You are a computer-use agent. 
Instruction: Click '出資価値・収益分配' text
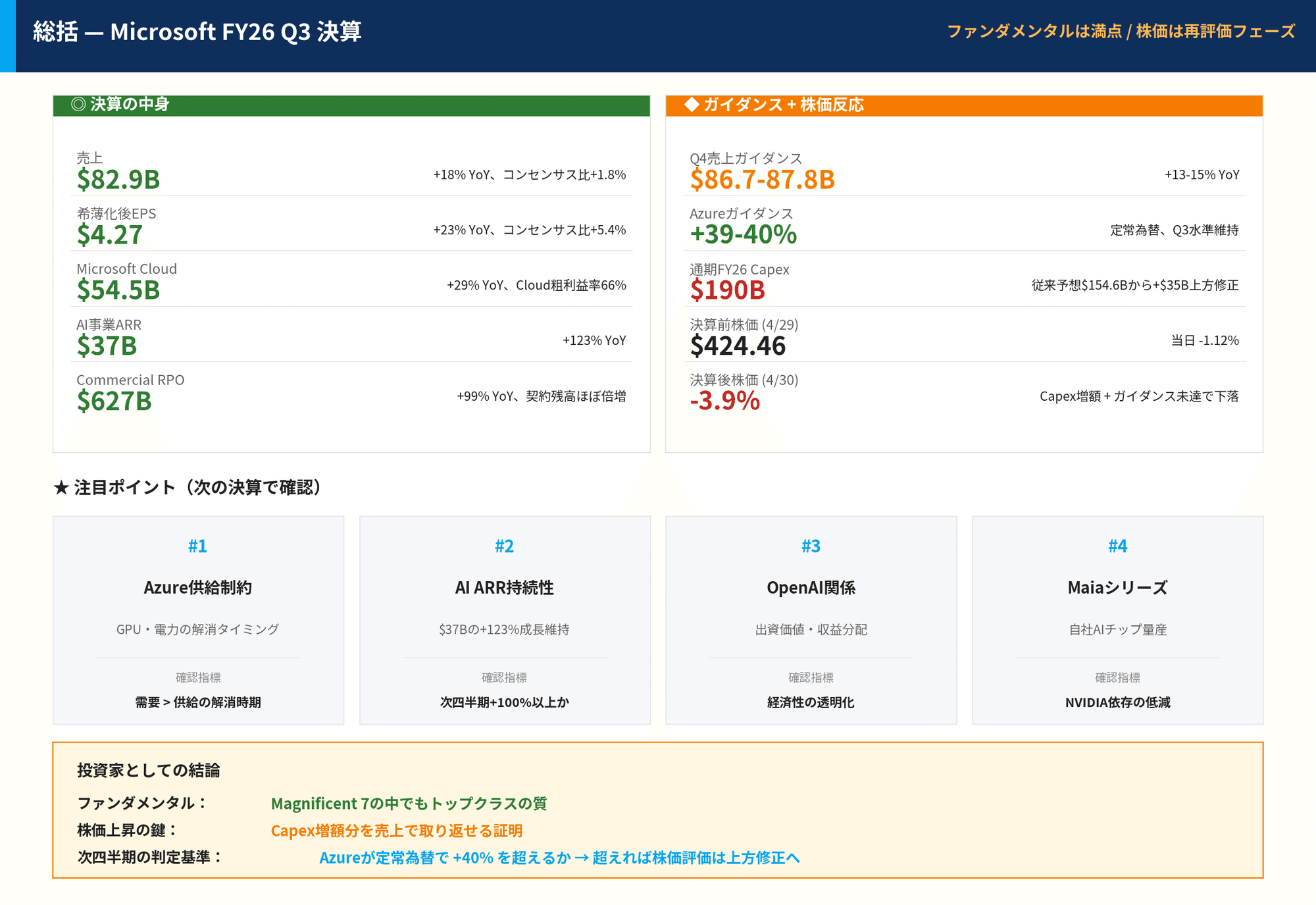[811, 630]
